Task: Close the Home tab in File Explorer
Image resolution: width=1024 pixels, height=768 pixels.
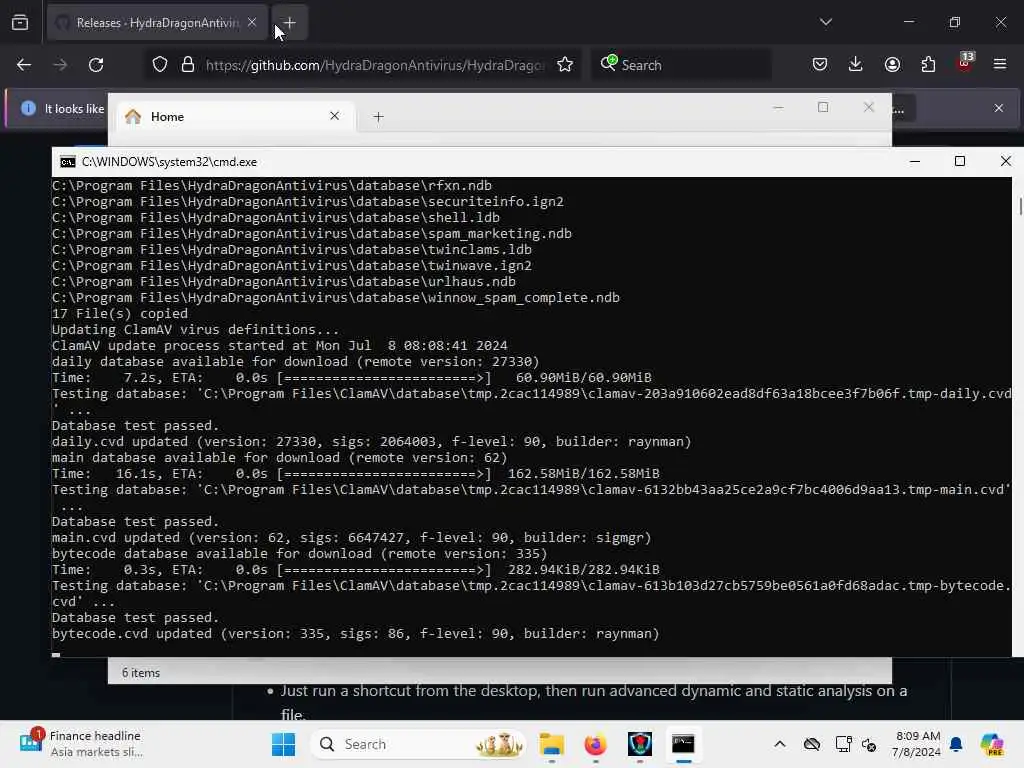Action: pos(334,116)
